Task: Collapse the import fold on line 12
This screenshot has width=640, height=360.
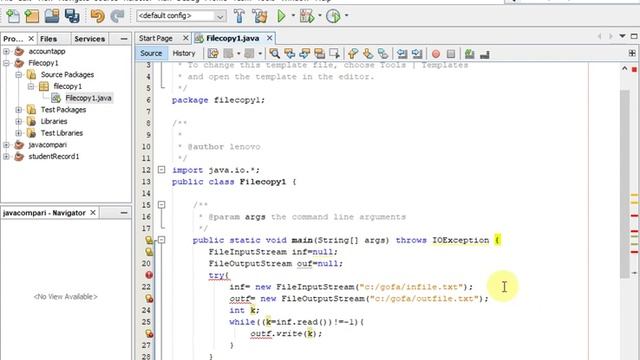Action: pos(162,169)
